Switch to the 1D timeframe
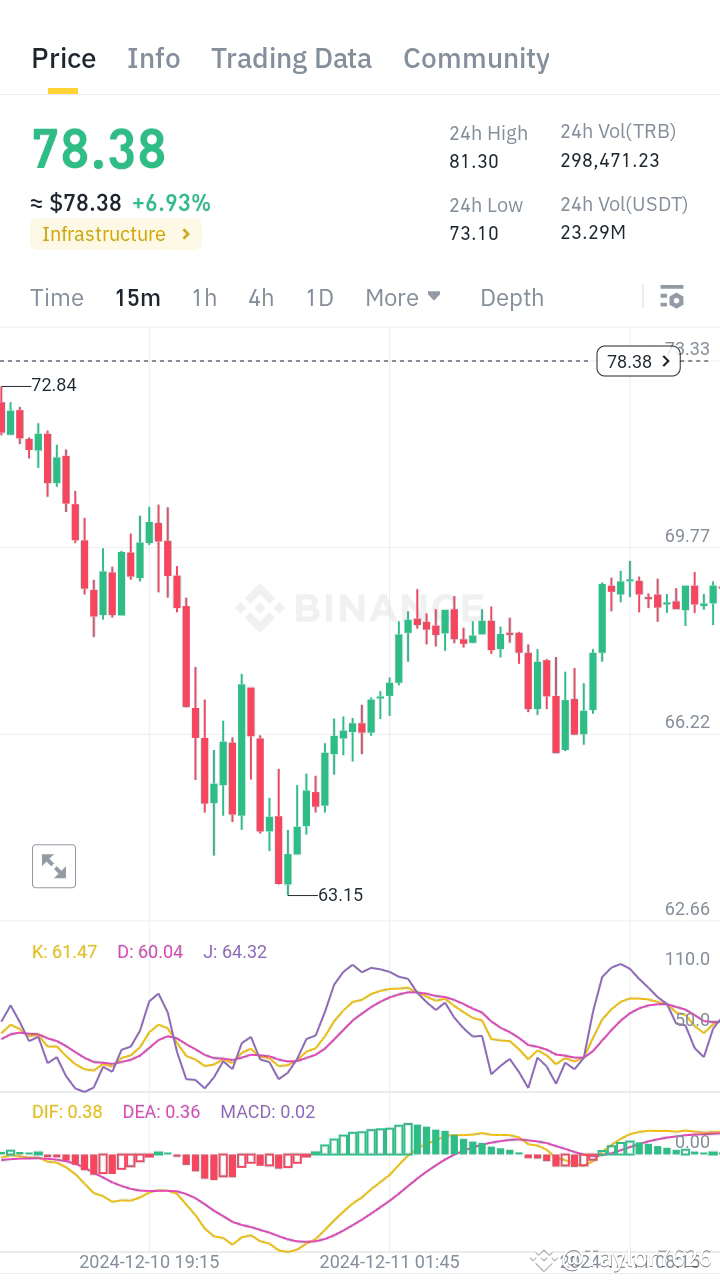The height and width of the screenshot is (1281, 720). click(x=318, y=297)
